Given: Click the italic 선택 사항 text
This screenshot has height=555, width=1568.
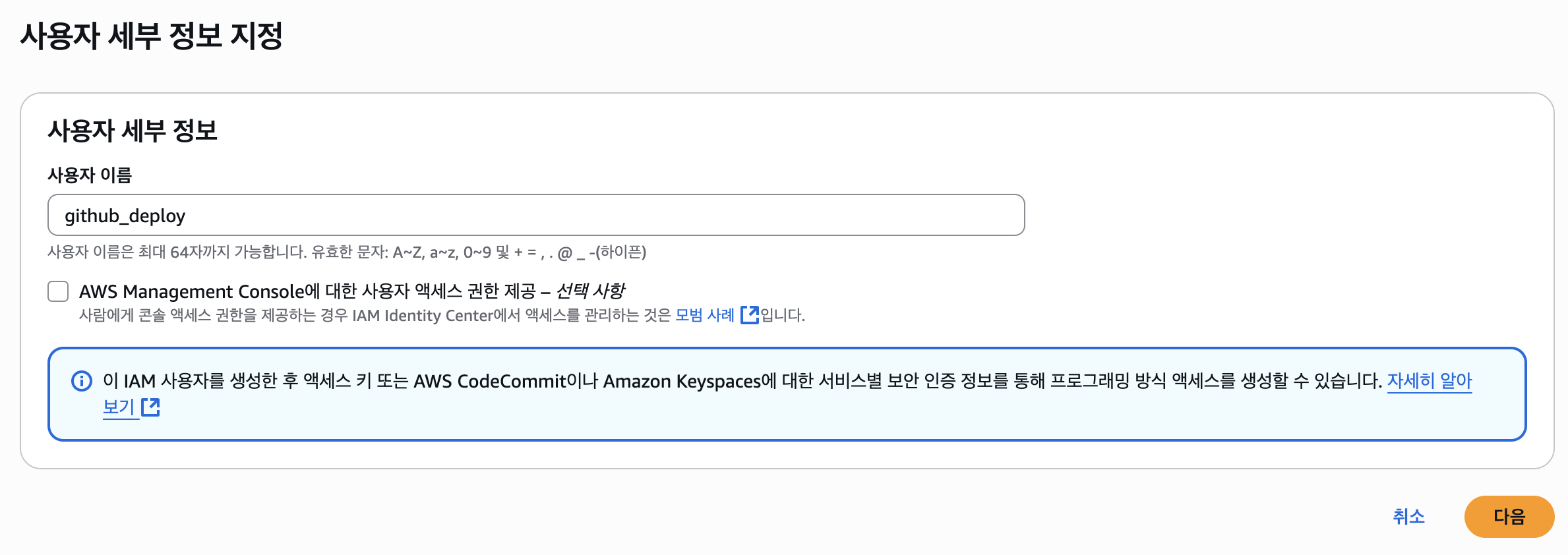Looking at the screenshot, I should coord(590,291).
